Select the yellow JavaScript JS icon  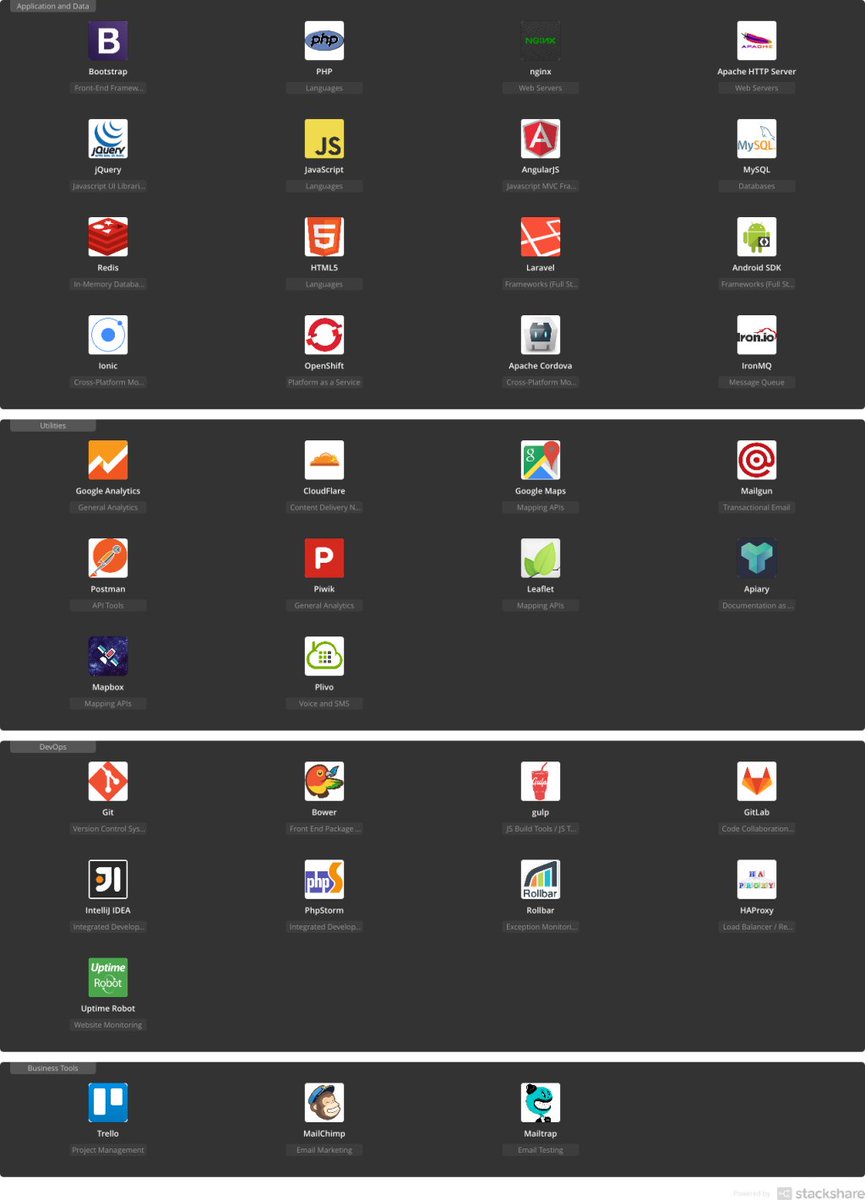click(x=324, y=139)
